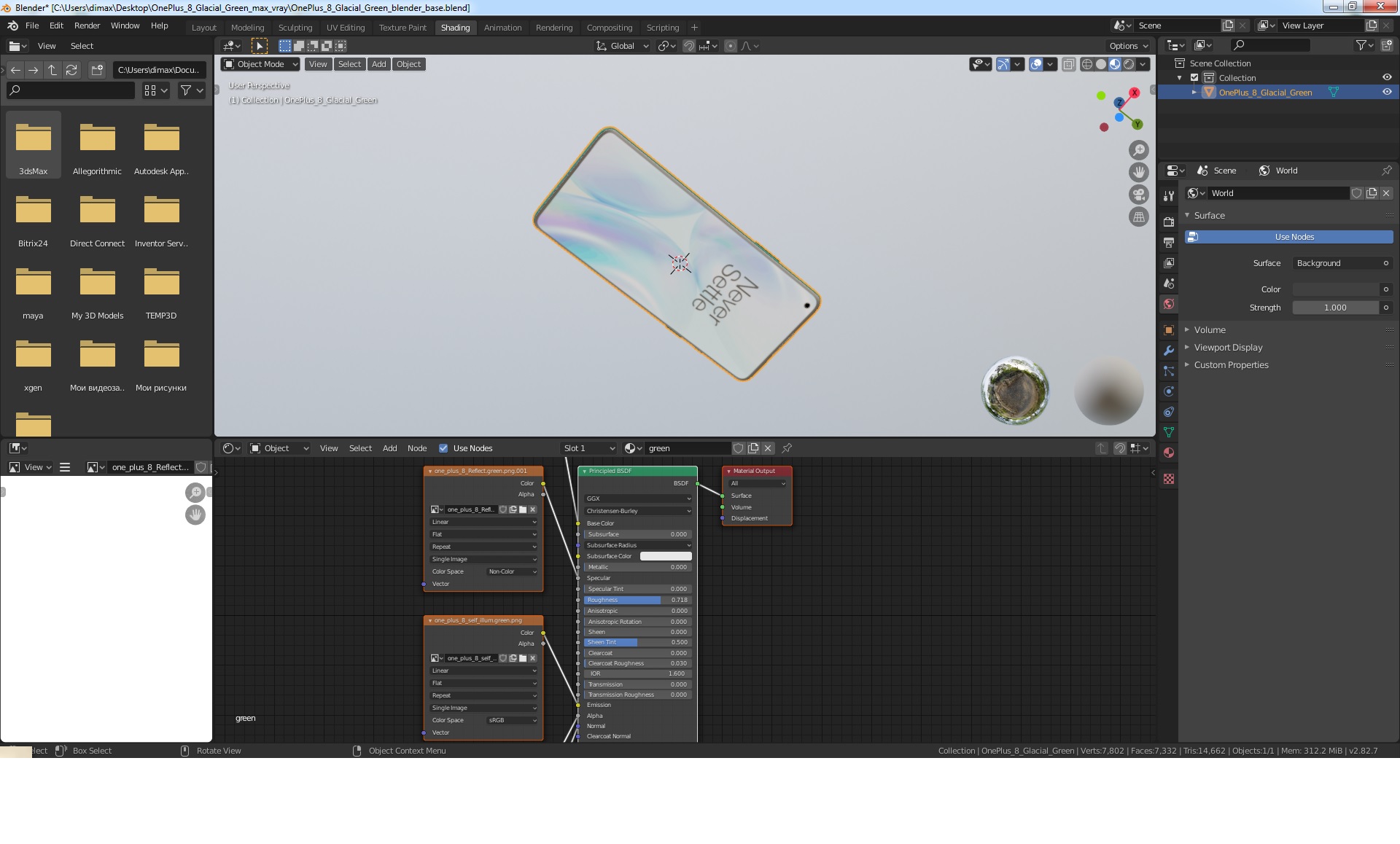Open the Modifiers wrench icon

click(1169, 351)
